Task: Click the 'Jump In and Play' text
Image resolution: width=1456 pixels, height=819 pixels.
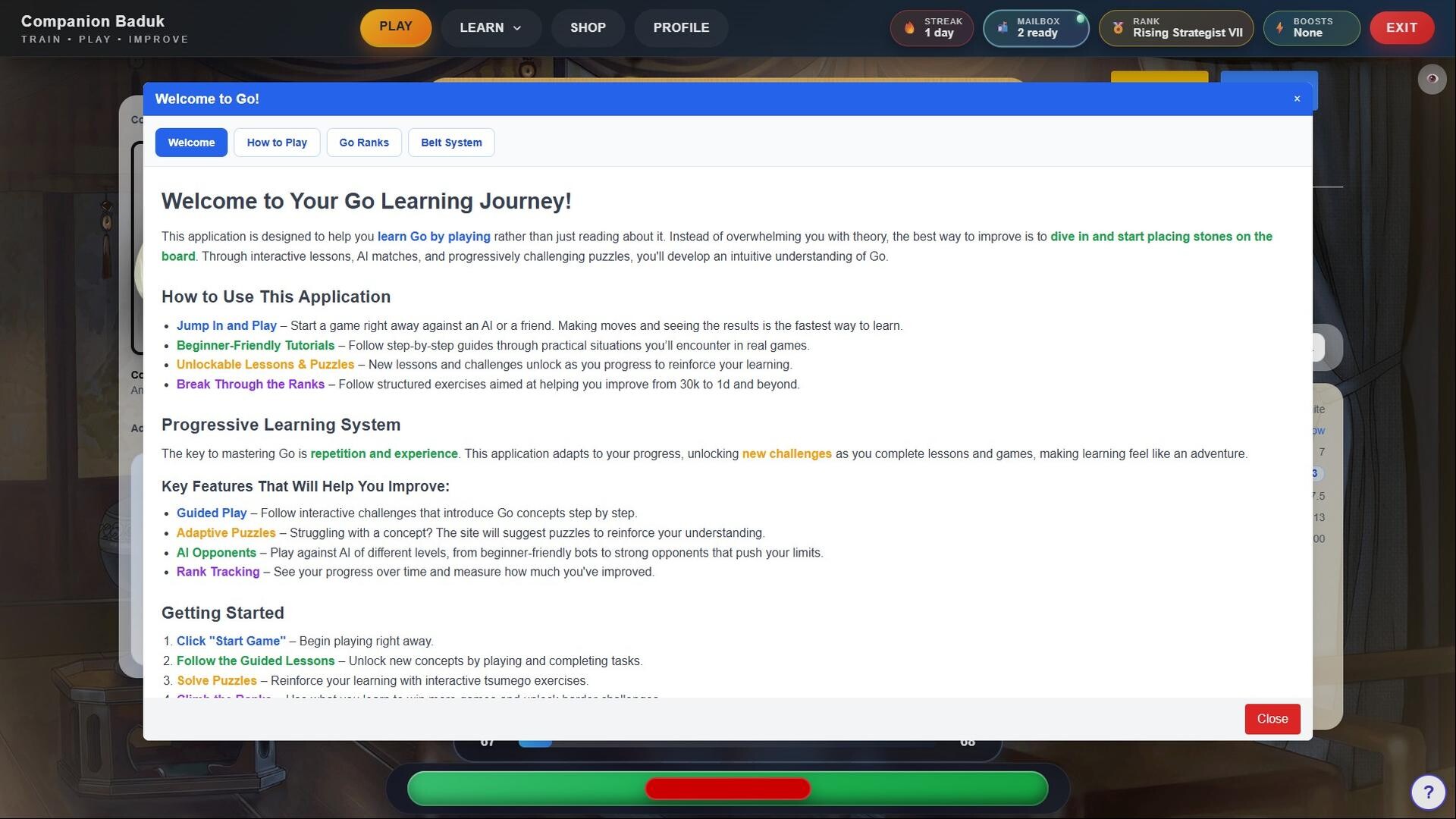Action: point(227,326)
